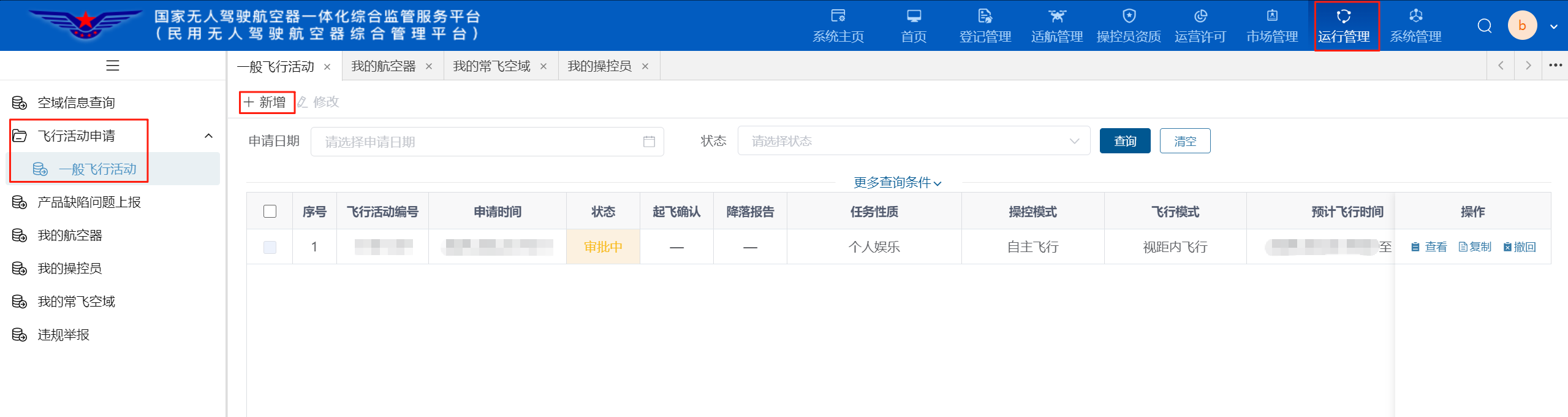Open user account dropdown arrow
The width and height of the screenshot is (1568, 417).
1553,26
